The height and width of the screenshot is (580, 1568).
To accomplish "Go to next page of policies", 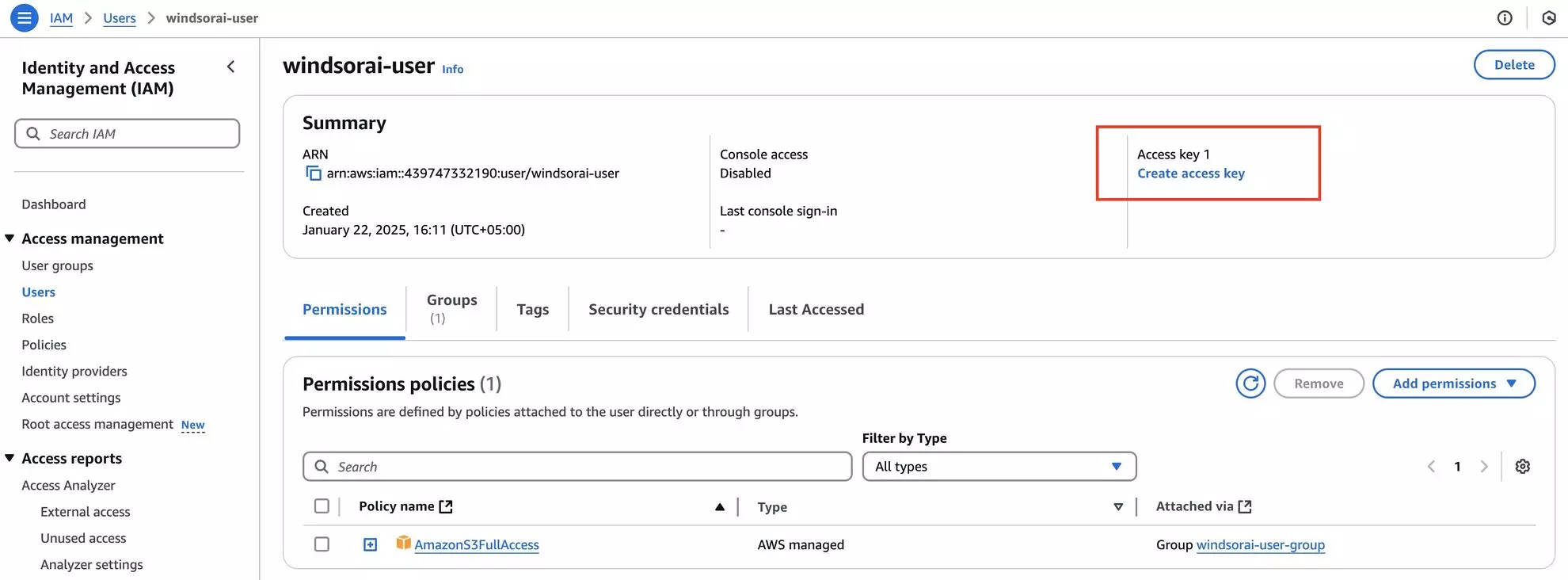I will tap(1484, 467).
